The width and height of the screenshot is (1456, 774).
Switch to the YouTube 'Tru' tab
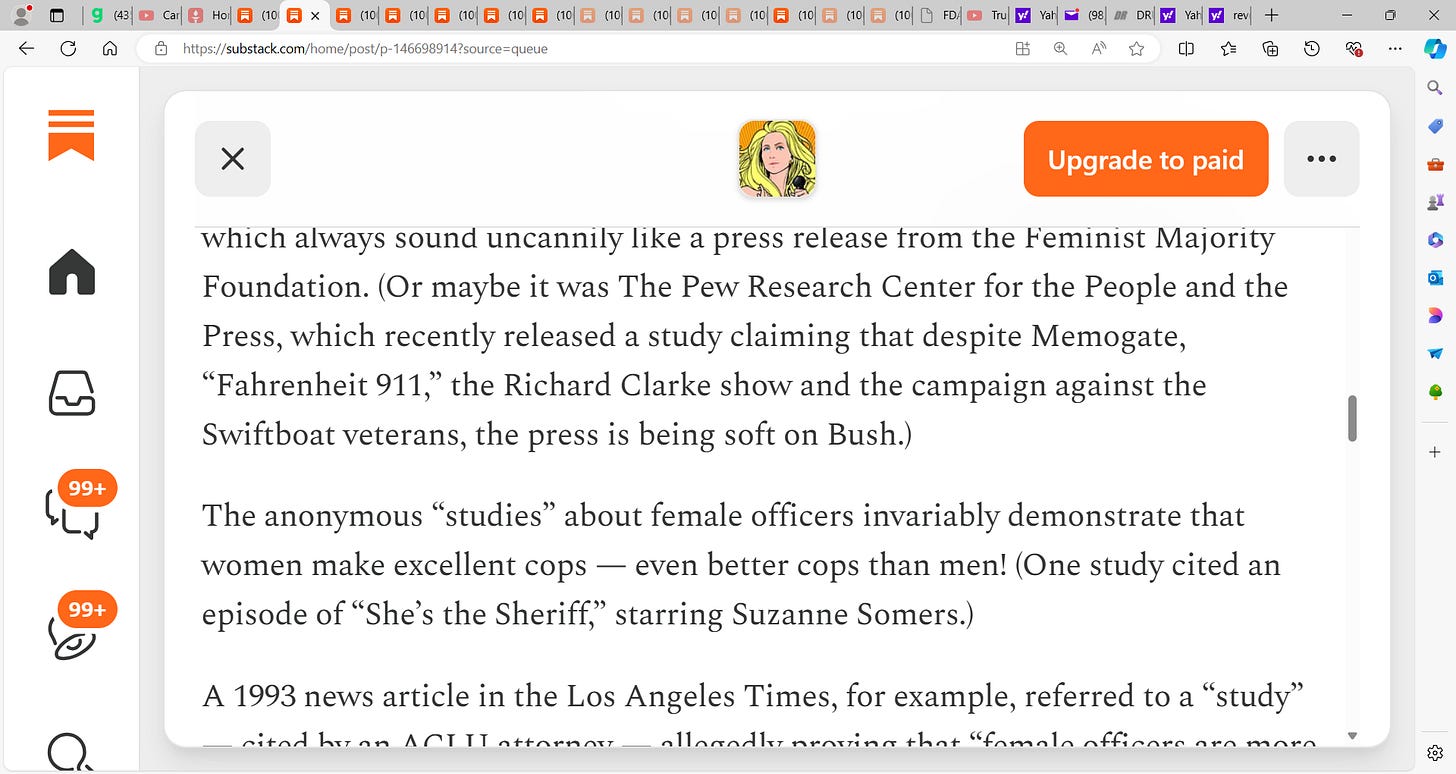point(987,15)
